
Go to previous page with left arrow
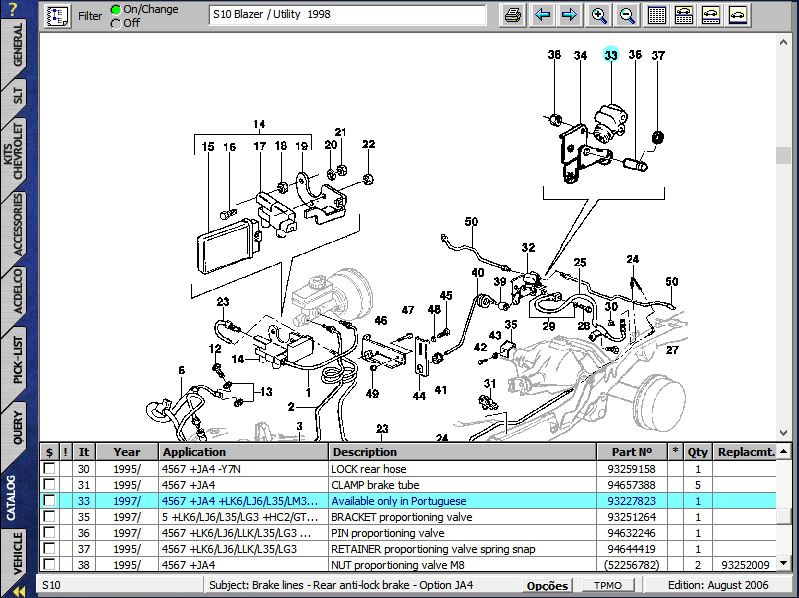click(542, 15)
